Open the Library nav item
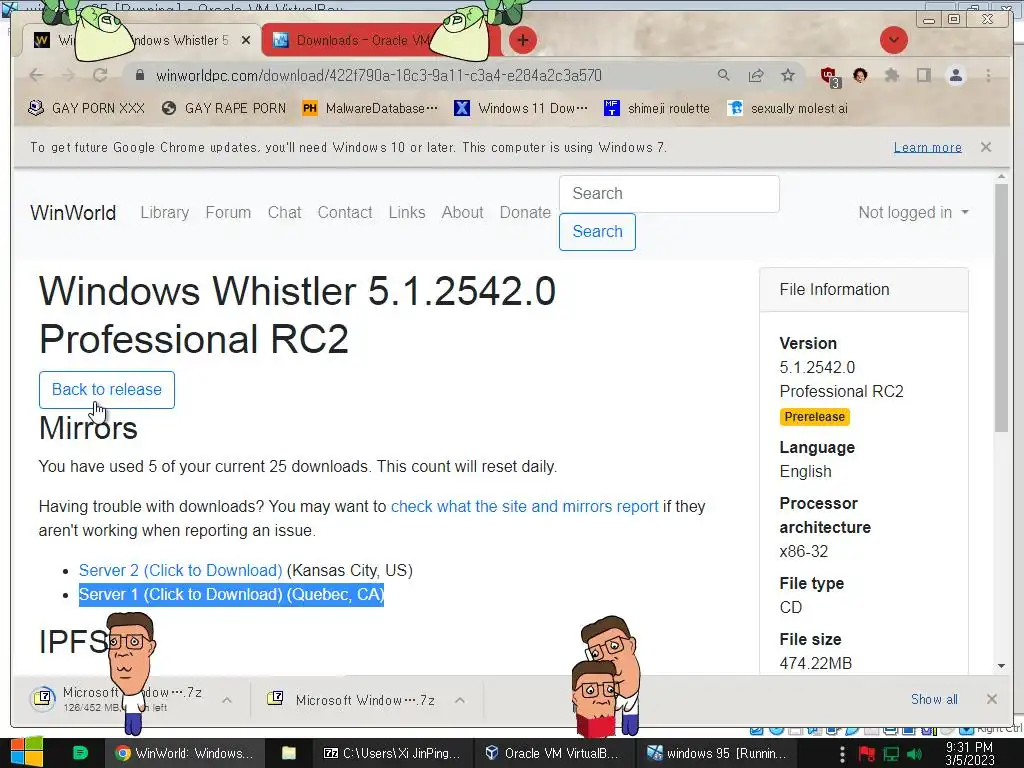This screenshot has height=768, width=1024. (165, 212)
